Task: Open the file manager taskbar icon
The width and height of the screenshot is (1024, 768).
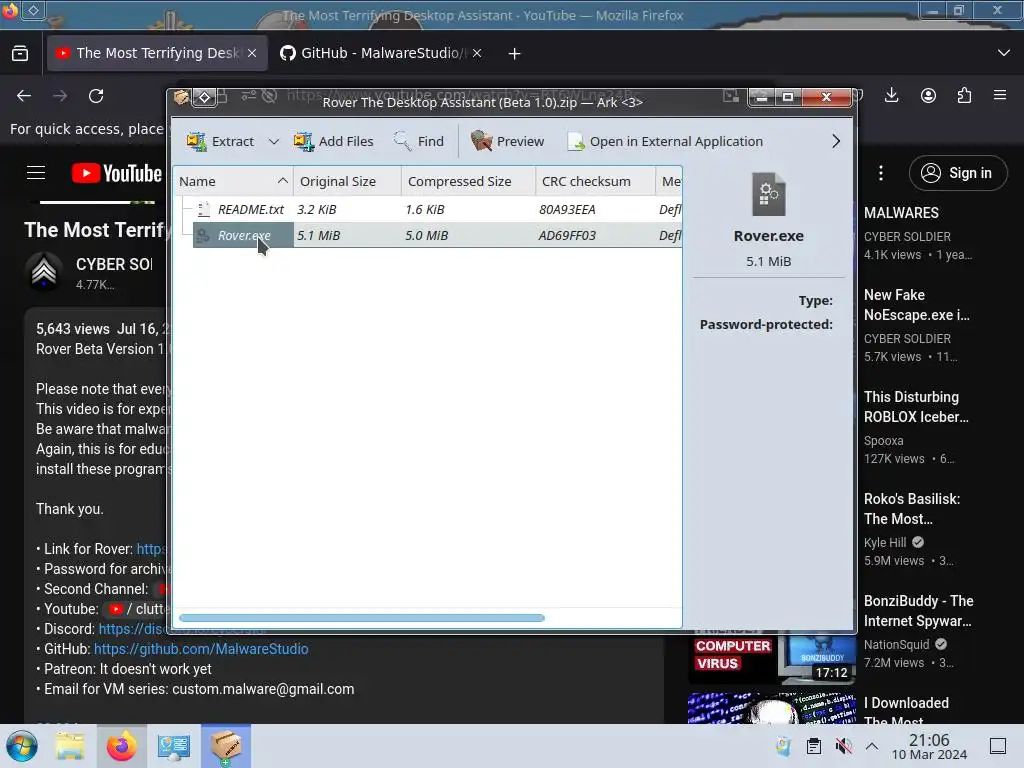Action: click(x=70, y=746)
